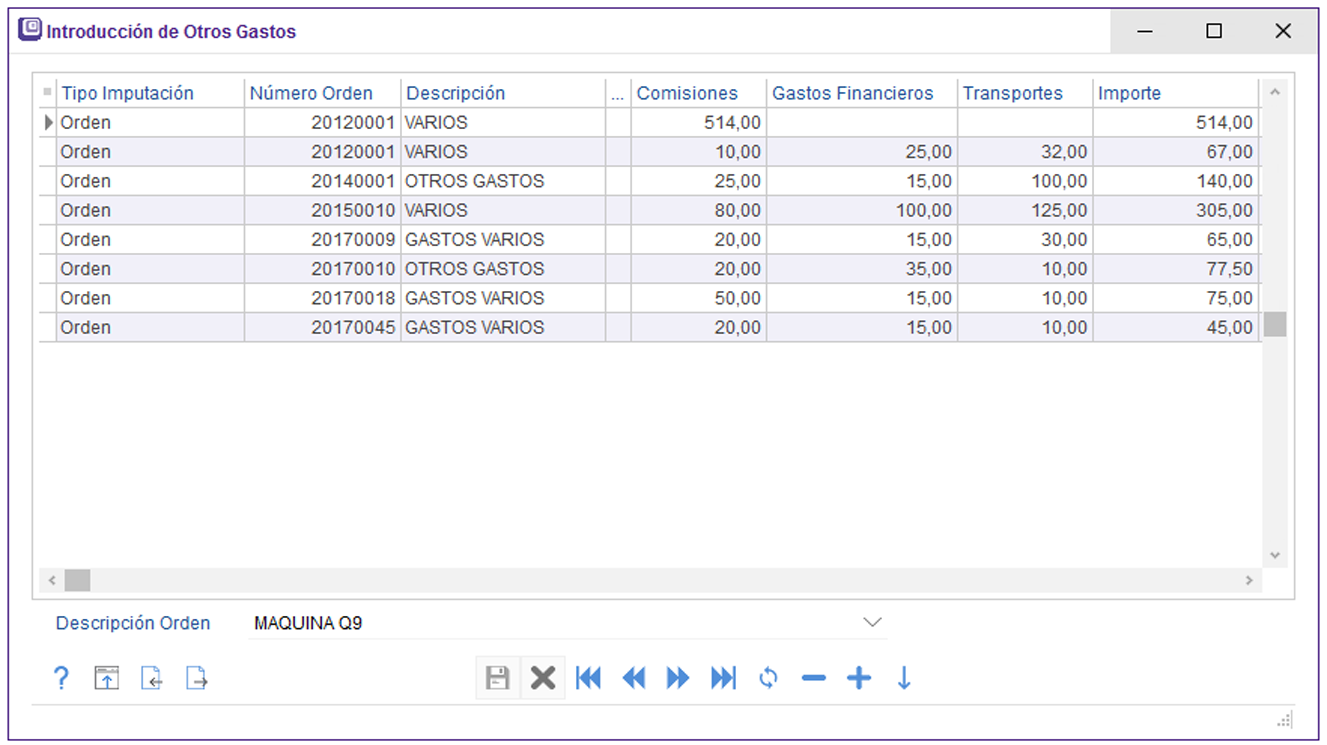Click the horizontal scrollbar right arrow
Screen dimensions: 1327x745
[1249, 580]
